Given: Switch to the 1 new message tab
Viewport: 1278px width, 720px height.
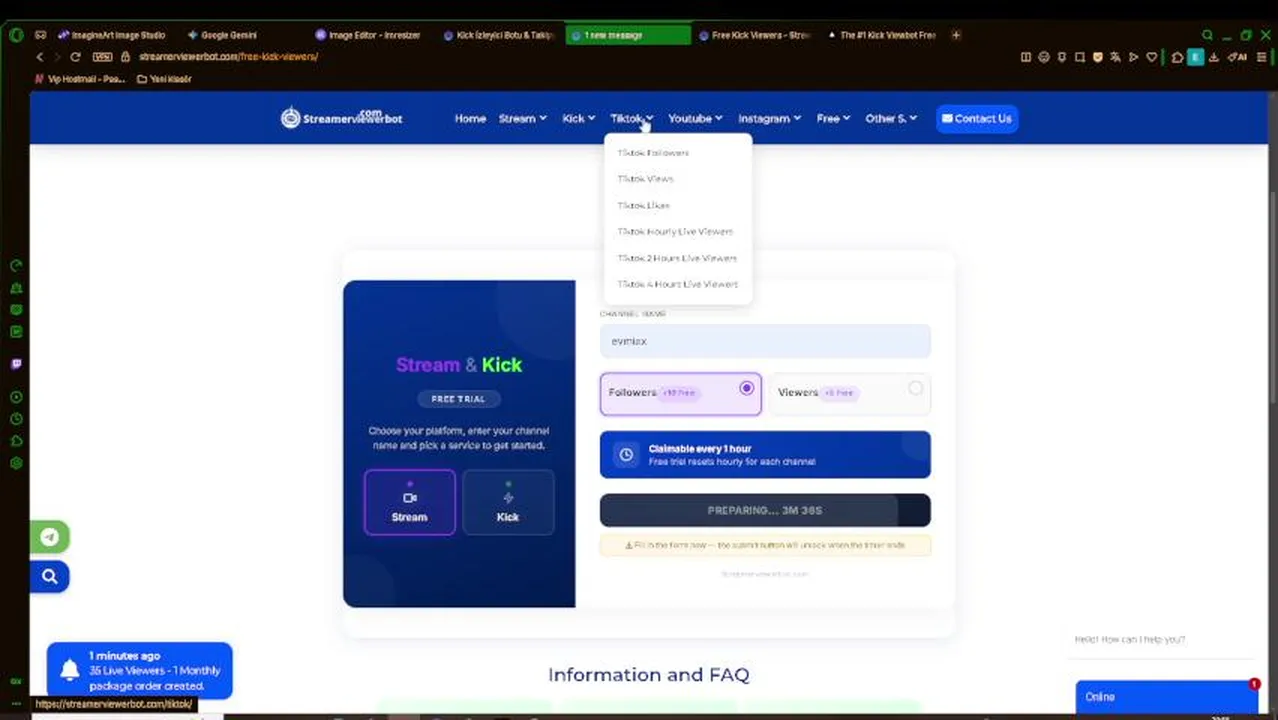Looking at the screenshot, I should click(628, 35).
